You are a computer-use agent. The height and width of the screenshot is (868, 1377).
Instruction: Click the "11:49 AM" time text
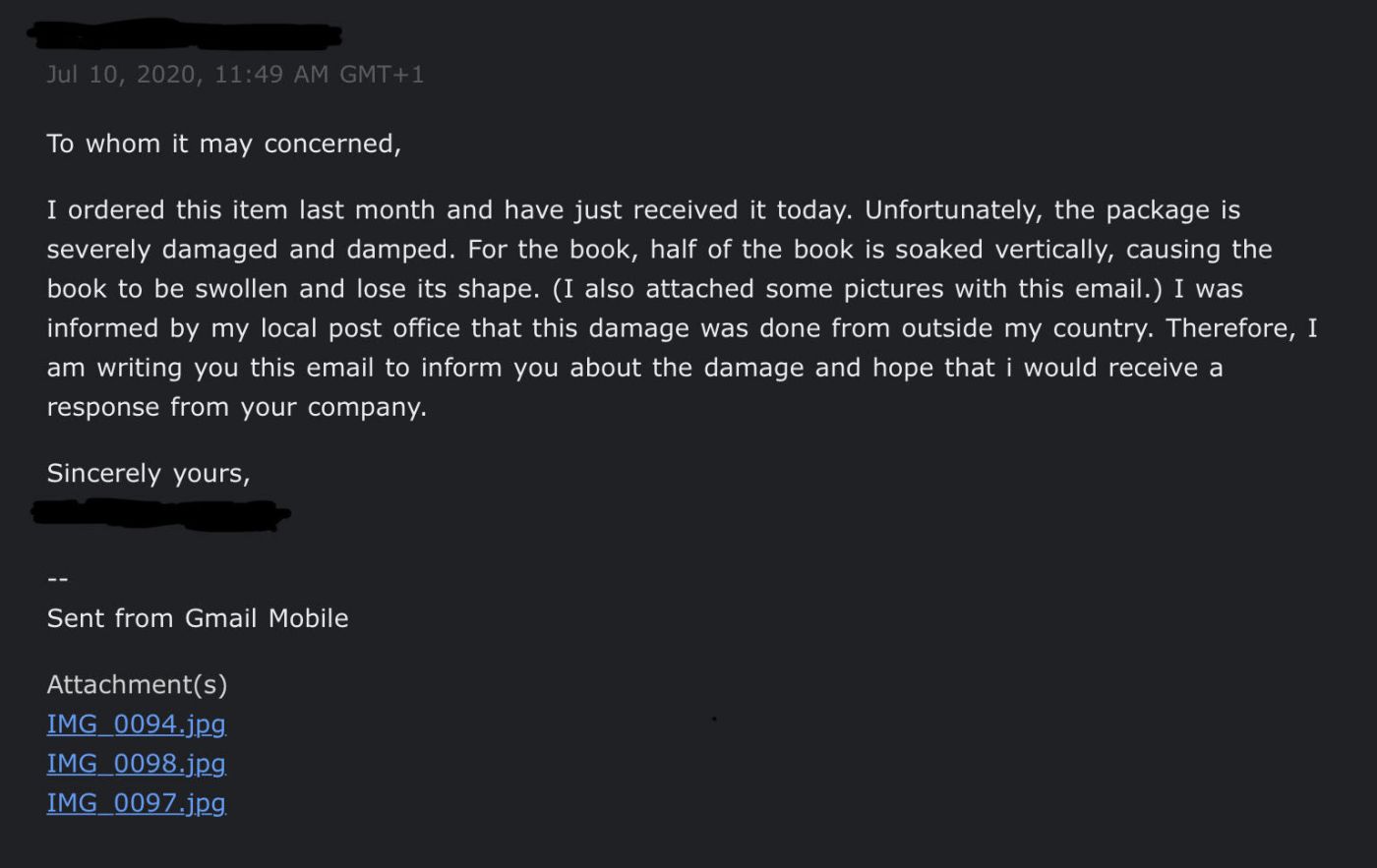[x=270, y=75]
